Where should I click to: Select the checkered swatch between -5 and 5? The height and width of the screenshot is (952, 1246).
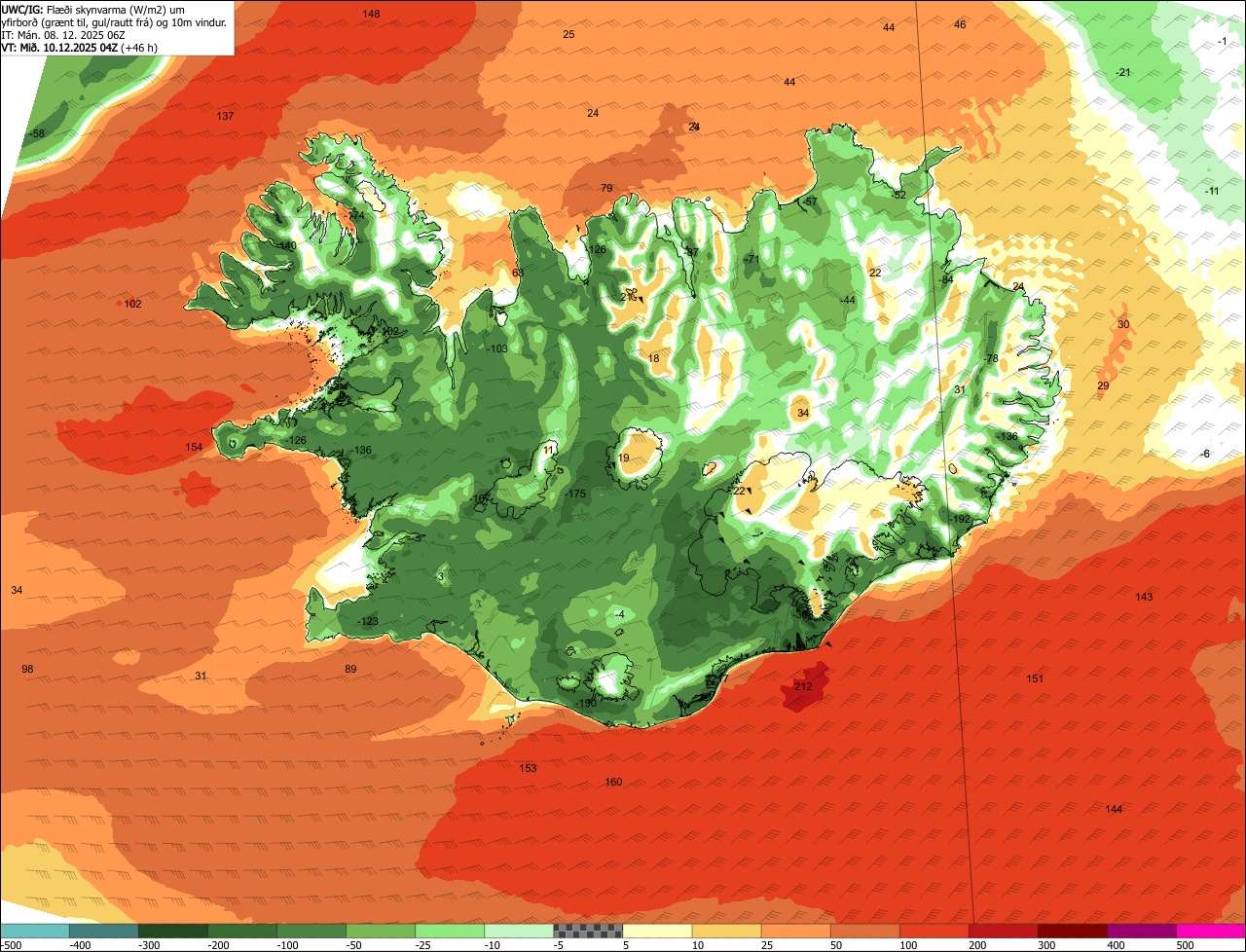pos(588,931)
